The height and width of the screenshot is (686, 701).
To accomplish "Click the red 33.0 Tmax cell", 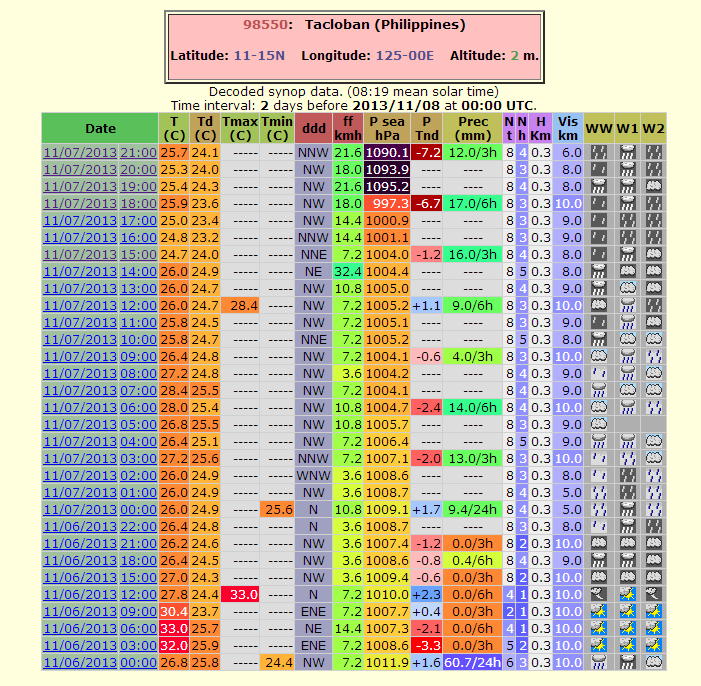I will point(240,594).
